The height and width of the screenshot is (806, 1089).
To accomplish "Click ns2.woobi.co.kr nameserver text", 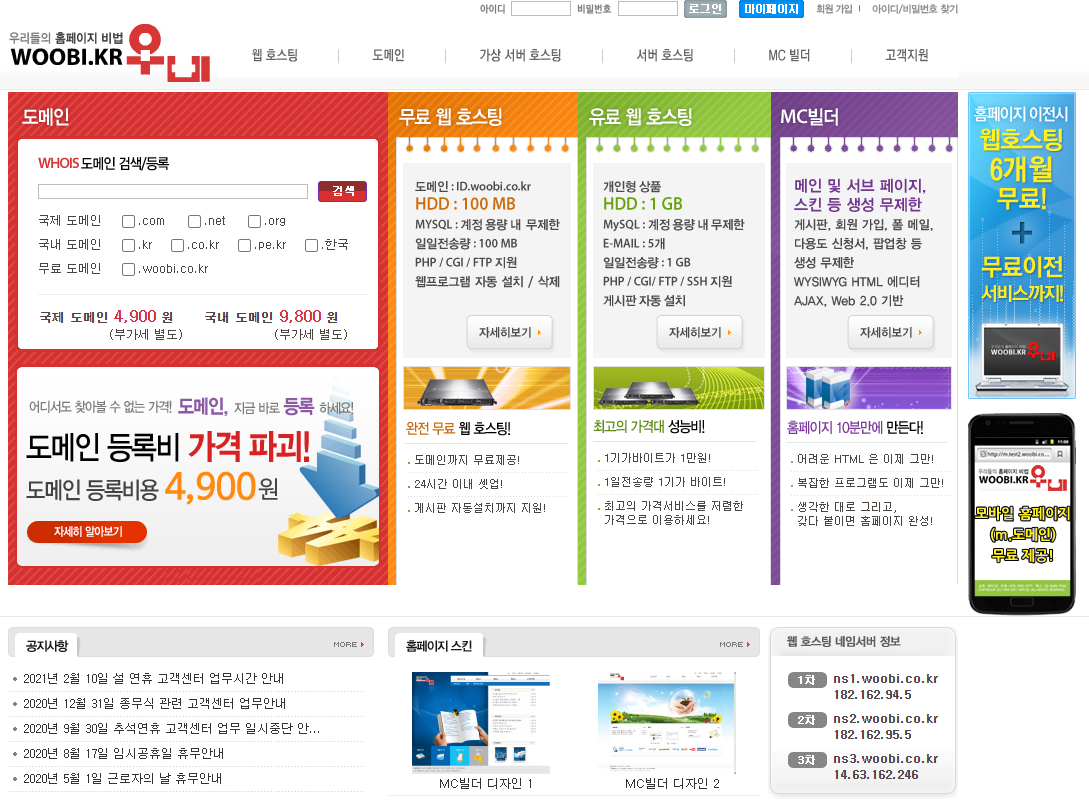I will (x=886, y=719).
